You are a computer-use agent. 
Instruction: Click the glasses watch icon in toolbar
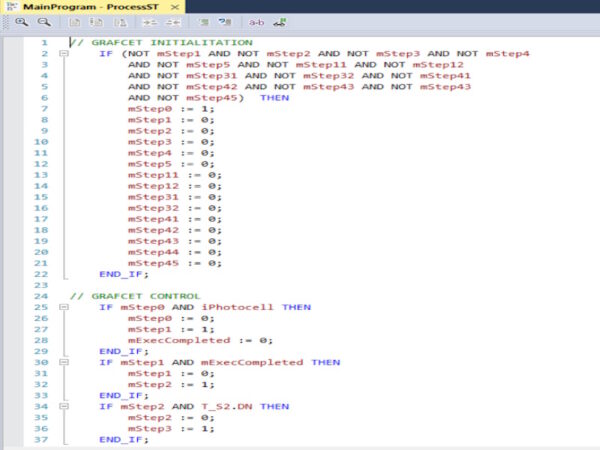[280, 22]
